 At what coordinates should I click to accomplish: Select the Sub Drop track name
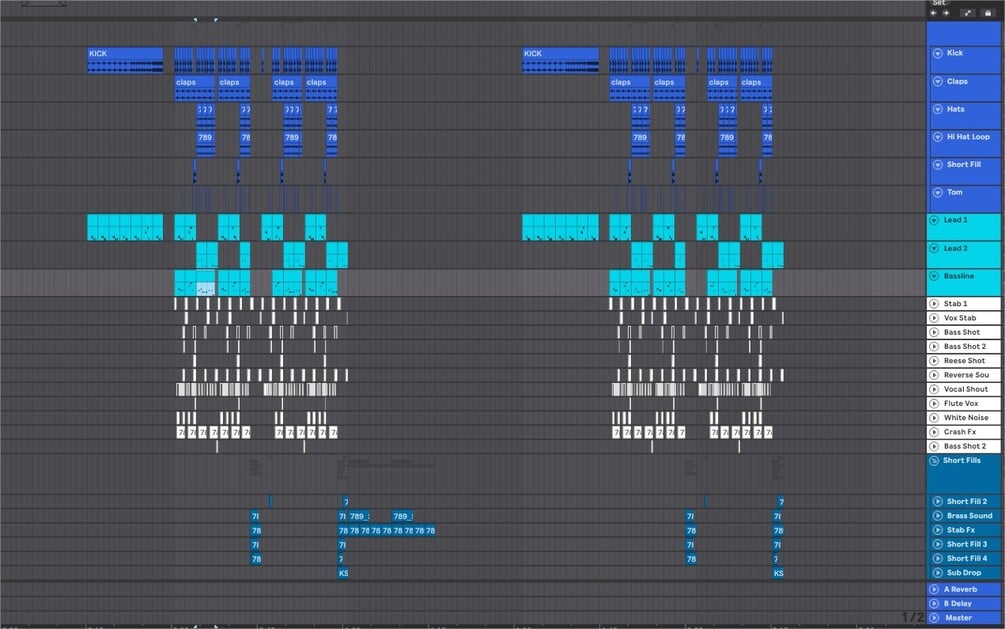click(964, 573)
